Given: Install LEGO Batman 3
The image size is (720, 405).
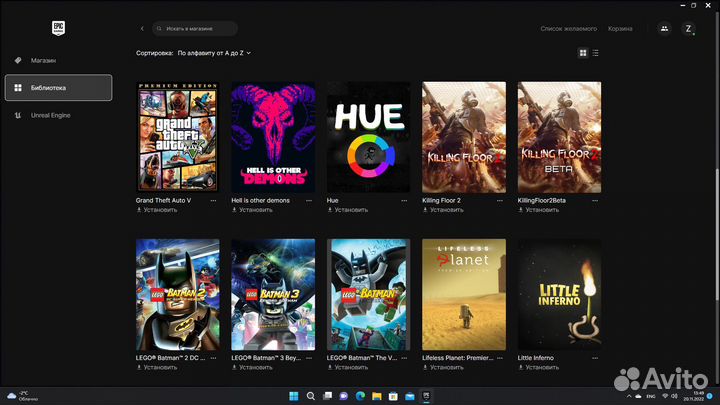Looking at the screenshot, I should [x=253, y=367].
